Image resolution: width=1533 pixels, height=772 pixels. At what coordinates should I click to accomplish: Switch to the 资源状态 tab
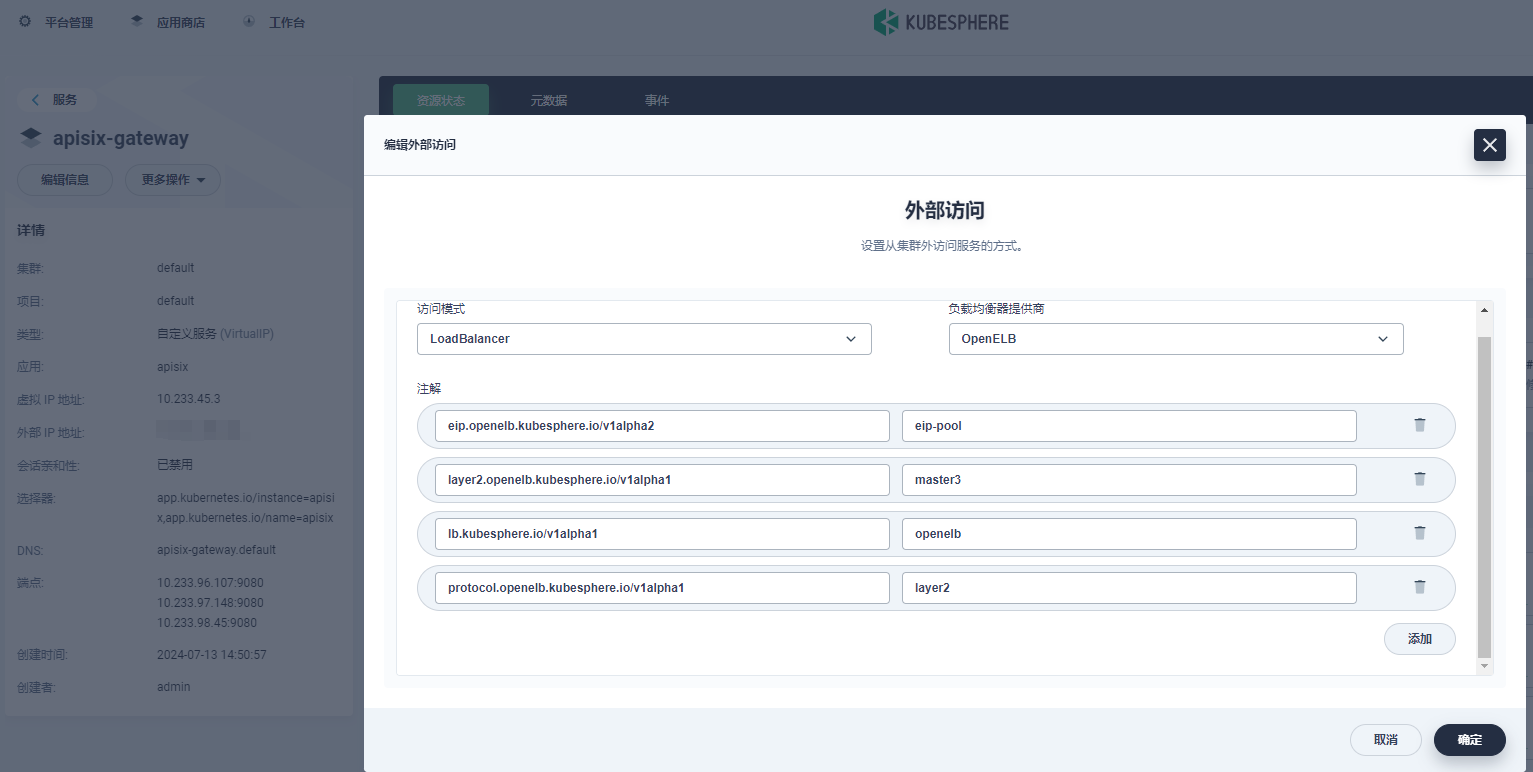tap(441, 101)
